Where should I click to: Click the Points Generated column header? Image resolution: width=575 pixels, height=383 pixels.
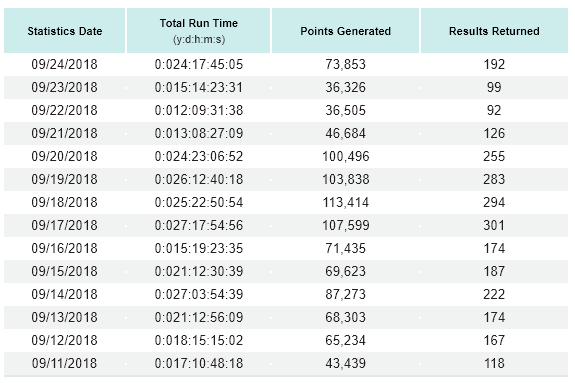[x=345, y=31]
